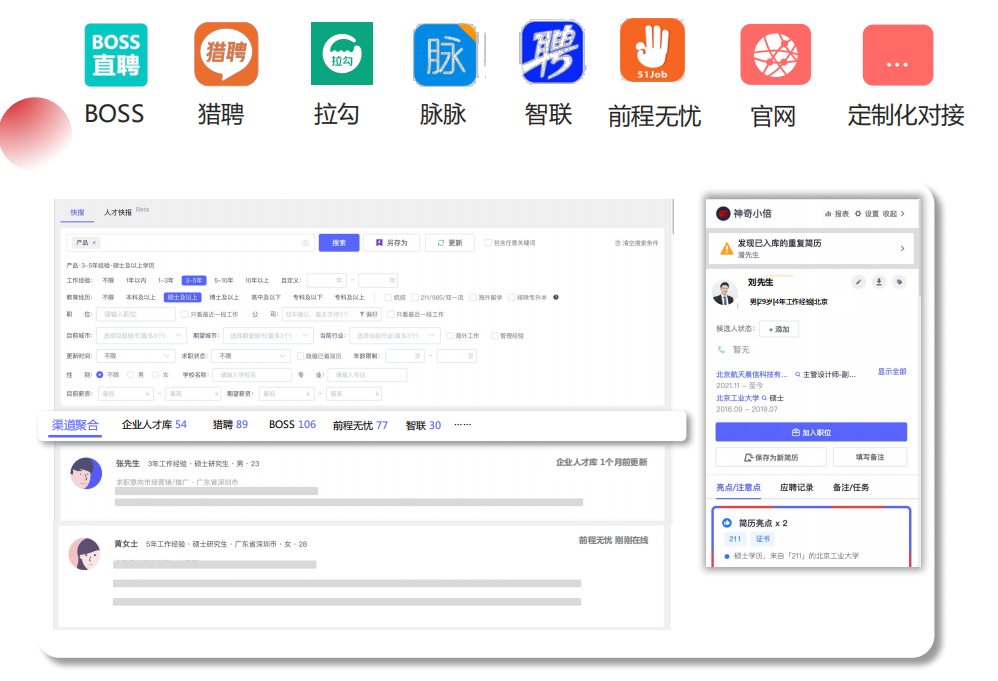The height and width of the screenshot is (681, 998).
Task: Click the blue 搜索 button
Action: point(339,242)
